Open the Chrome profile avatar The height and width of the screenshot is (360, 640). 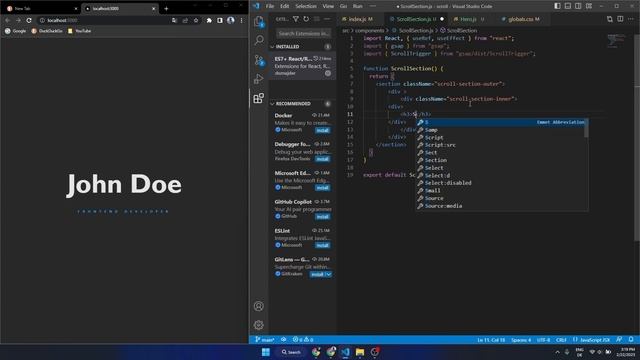tap(231, 20)
